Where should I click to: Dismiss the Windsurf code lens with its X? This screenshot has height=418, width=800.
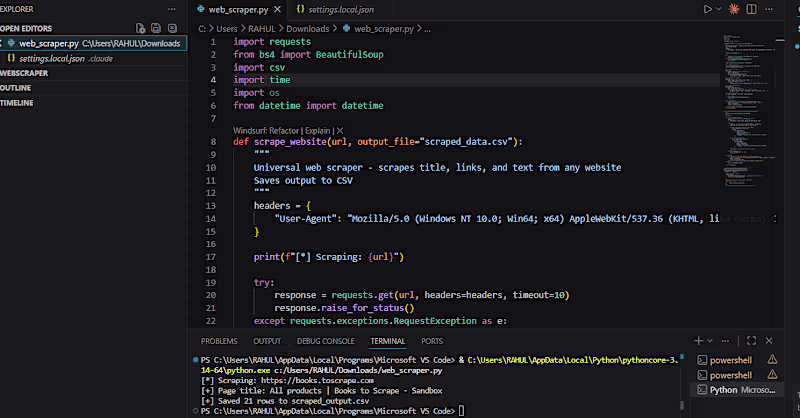340,131
